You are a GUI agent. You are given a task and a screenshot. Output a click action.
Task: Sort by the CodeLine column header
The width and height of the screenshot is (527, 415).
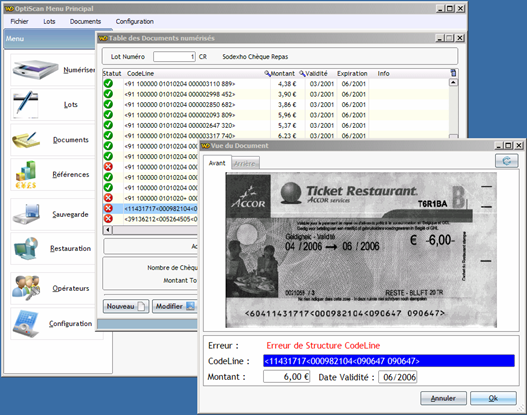(x=140, y=73)
